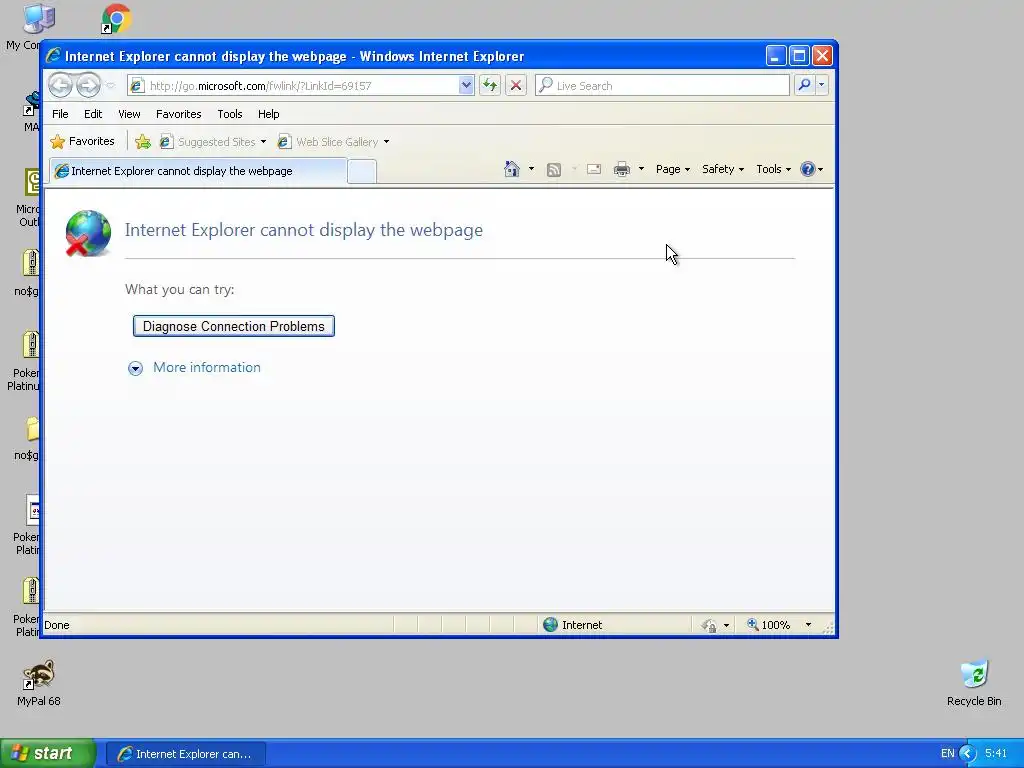
Task: Click the Print icon
Action: [622, 170]
